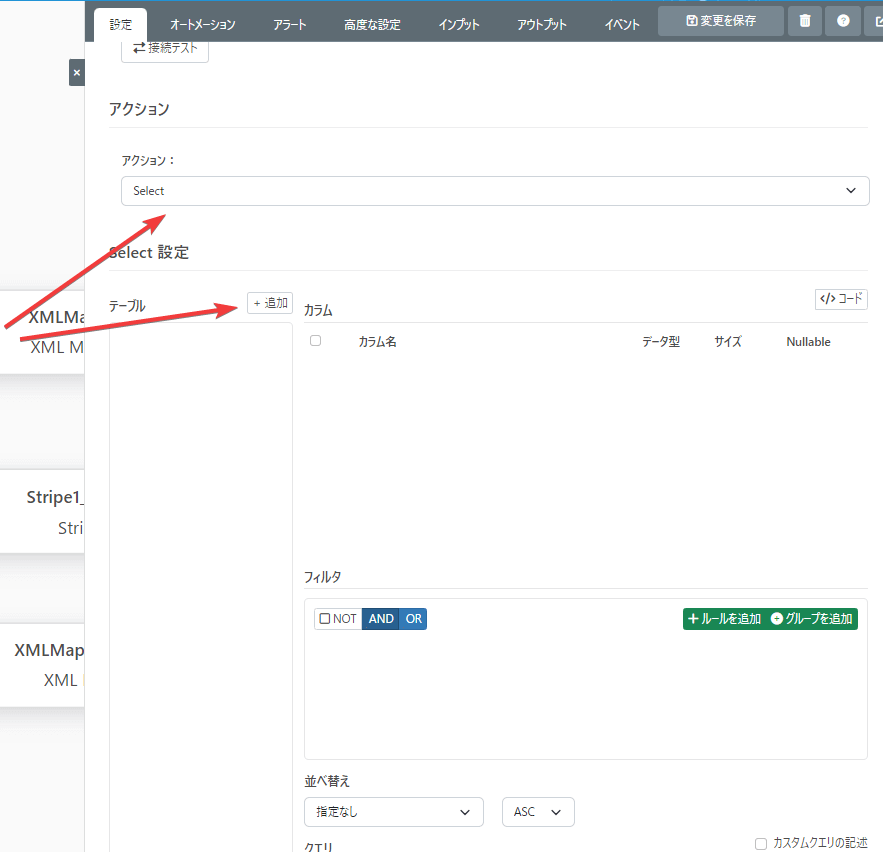Click the external link icon at top right

coord(876,21)
